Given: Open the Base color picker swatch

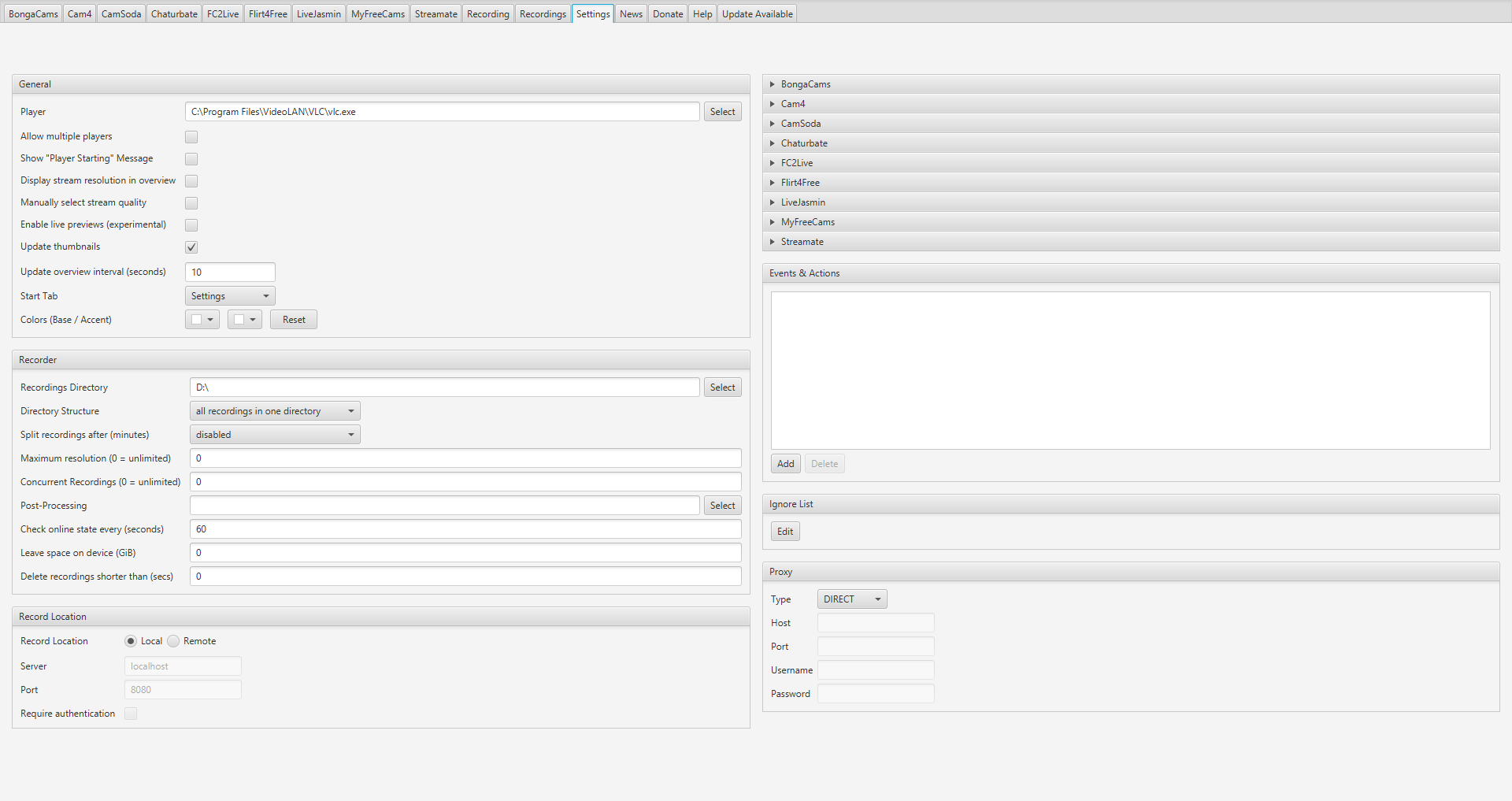Looking at the screenshot, I should [x=202, y=320].
